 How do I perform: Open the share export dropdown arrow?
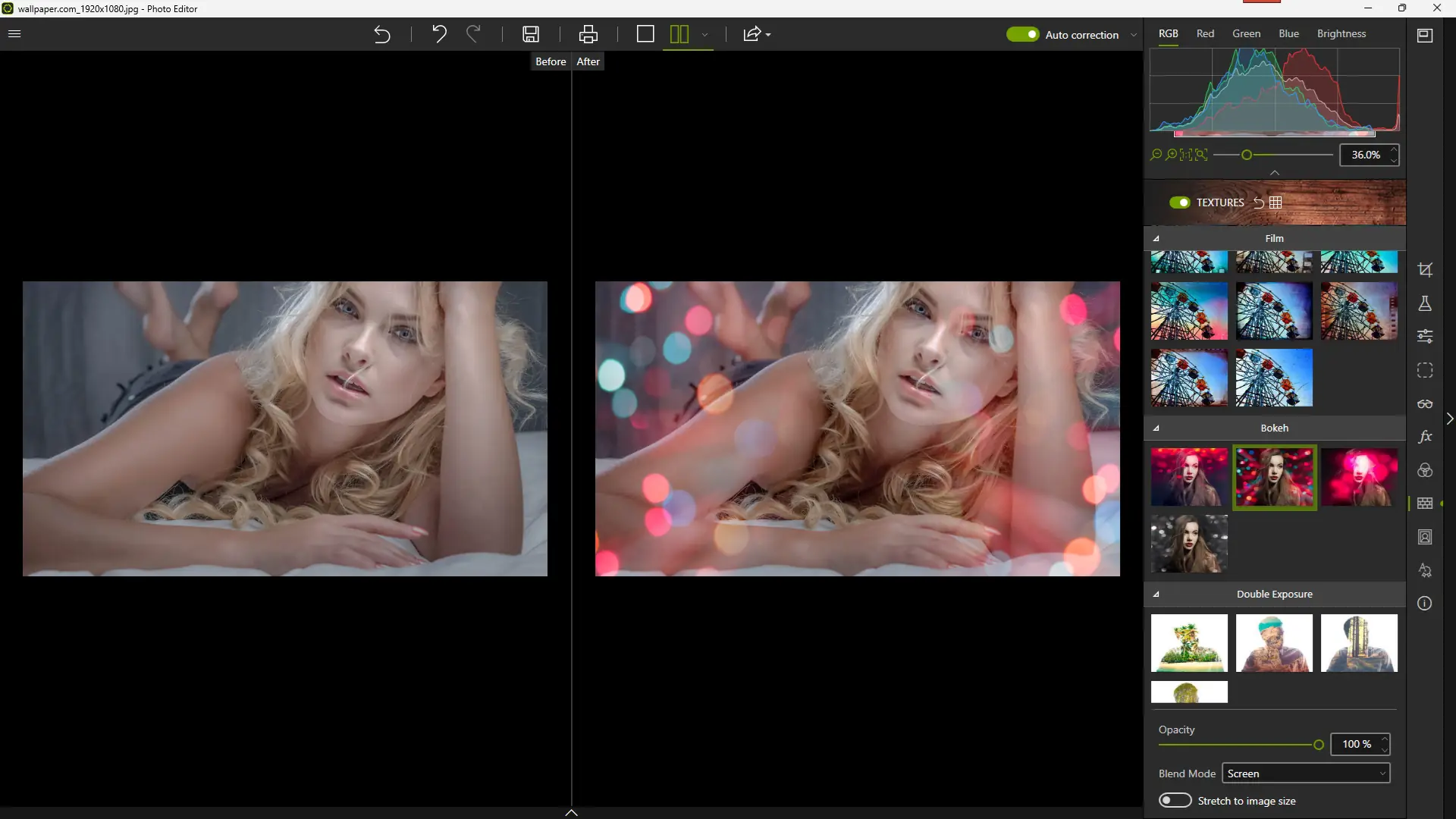tap(768, 35)
